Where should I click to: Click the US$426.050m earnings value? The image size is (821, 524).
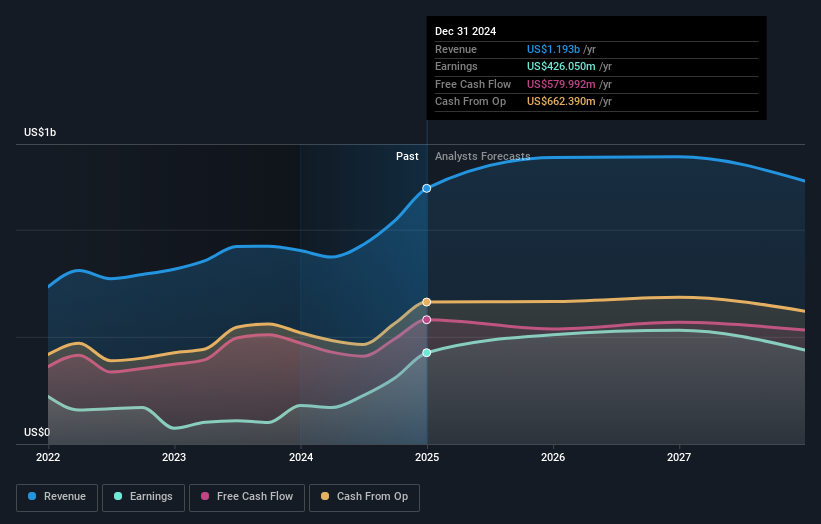[561, 66]
